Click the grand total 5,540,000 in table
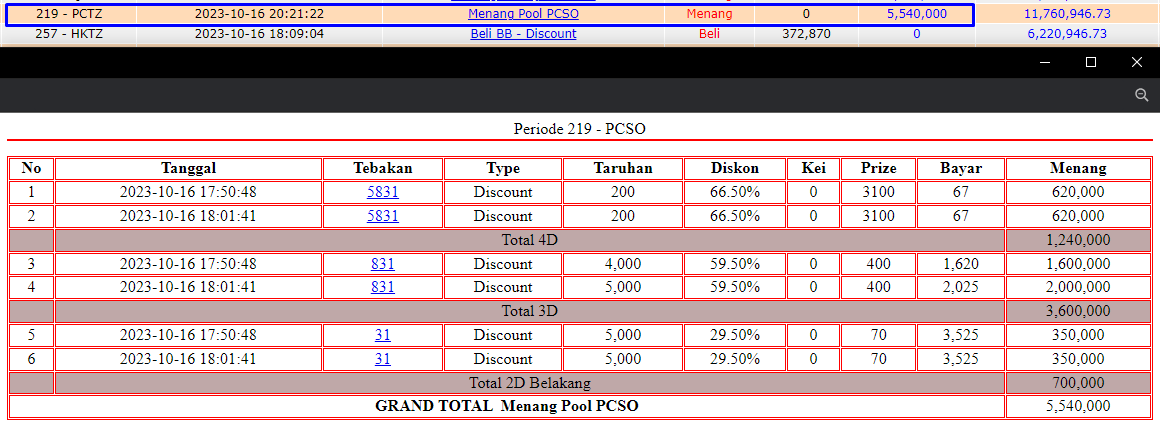Image resolution: width=1160 pixels, height=430 pixels. pos(1079,406)
